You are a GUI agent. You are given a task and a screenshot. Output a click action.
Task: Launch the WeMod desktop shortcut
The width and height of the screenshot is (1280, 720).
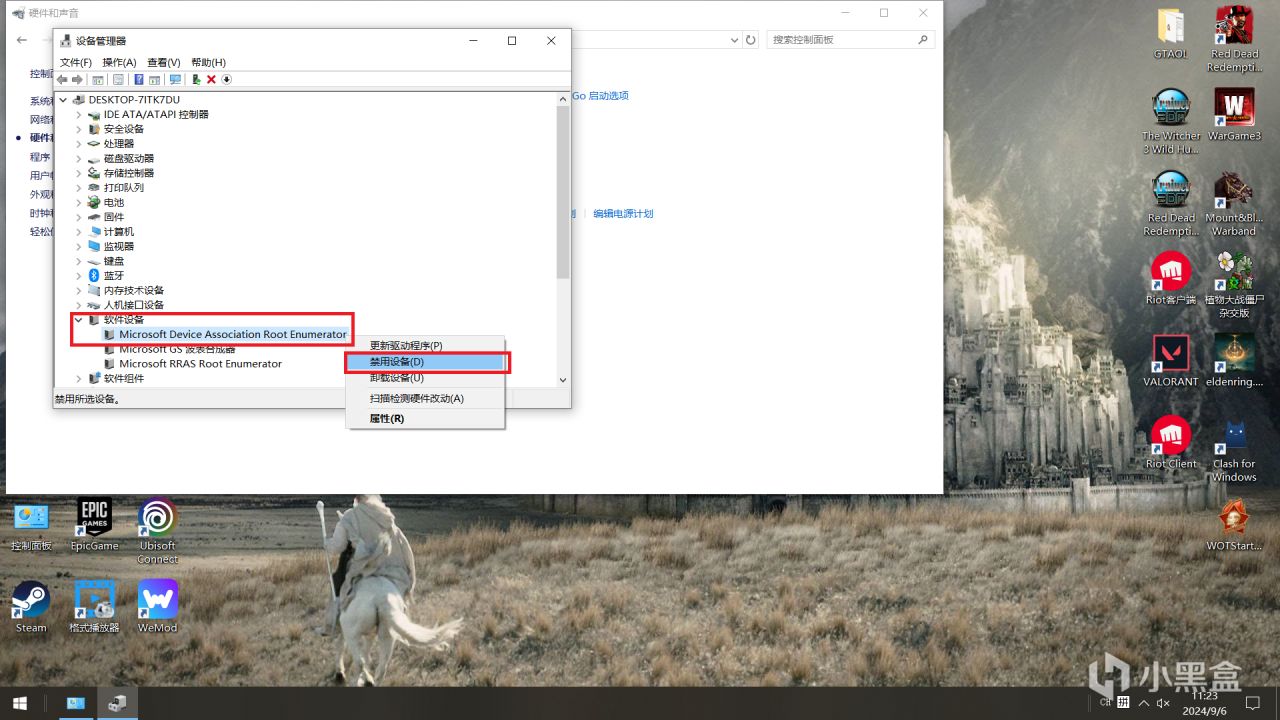pyautogui.click(x=157, y=606)
